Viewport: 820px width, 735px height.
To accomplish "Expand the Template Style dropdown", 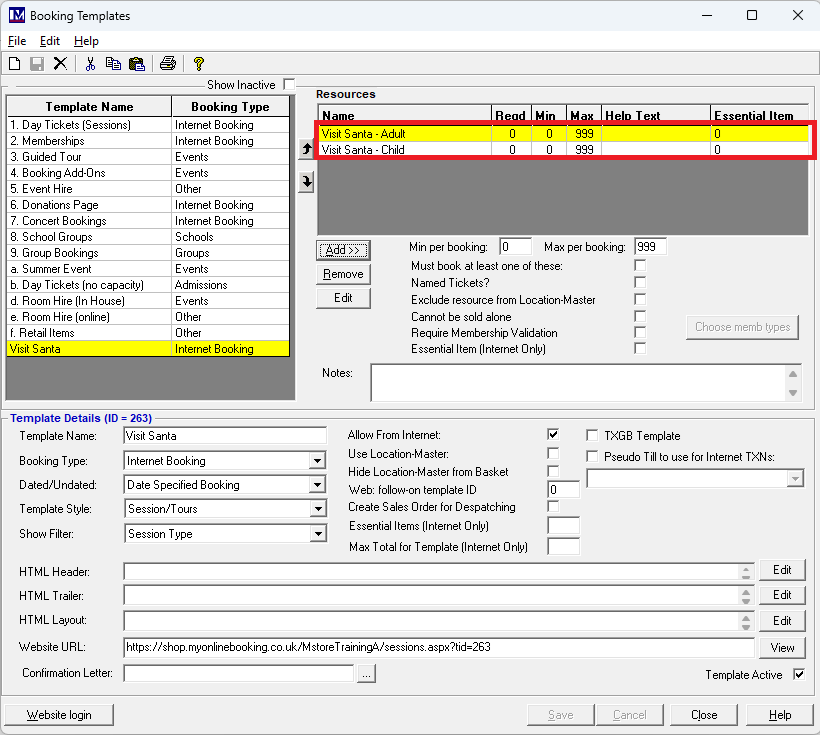I will click(317, 509).
